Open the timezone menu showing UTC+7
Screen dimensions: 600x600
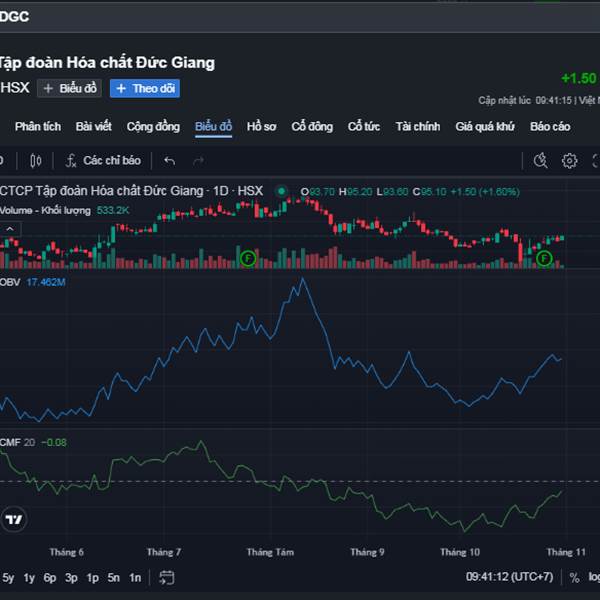click(509, 577)
